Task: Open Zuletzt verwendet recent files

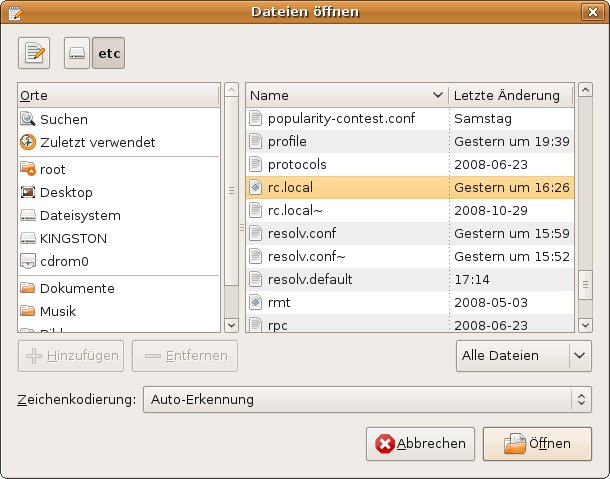Action: click(x=97, y=143)
